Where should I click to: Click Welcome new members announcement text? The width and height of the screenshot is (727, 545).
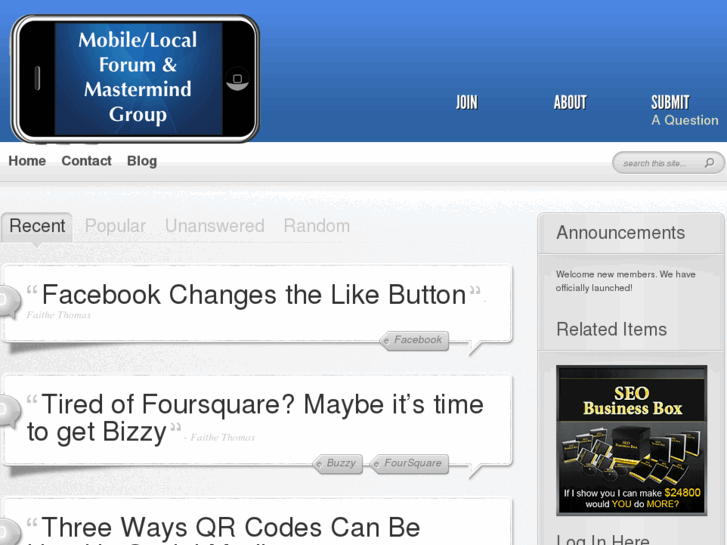[x=625, y=281]
